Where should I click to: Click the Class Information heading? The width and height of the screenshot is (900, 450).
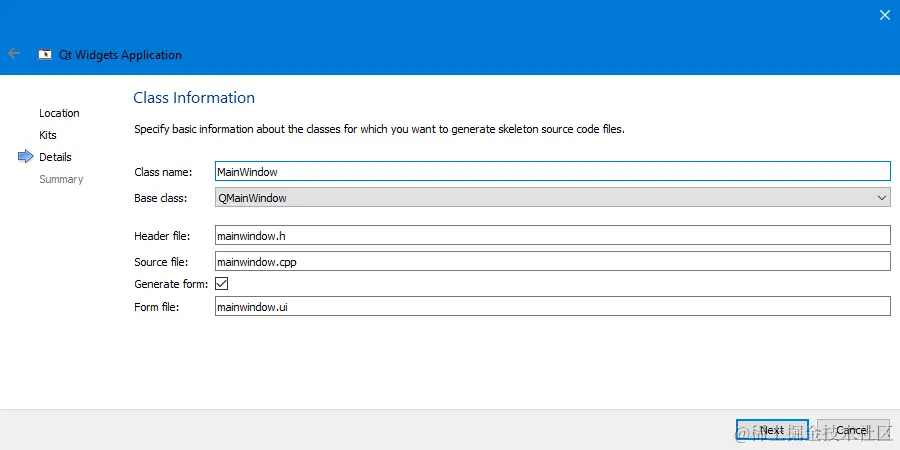coord(194,98)
